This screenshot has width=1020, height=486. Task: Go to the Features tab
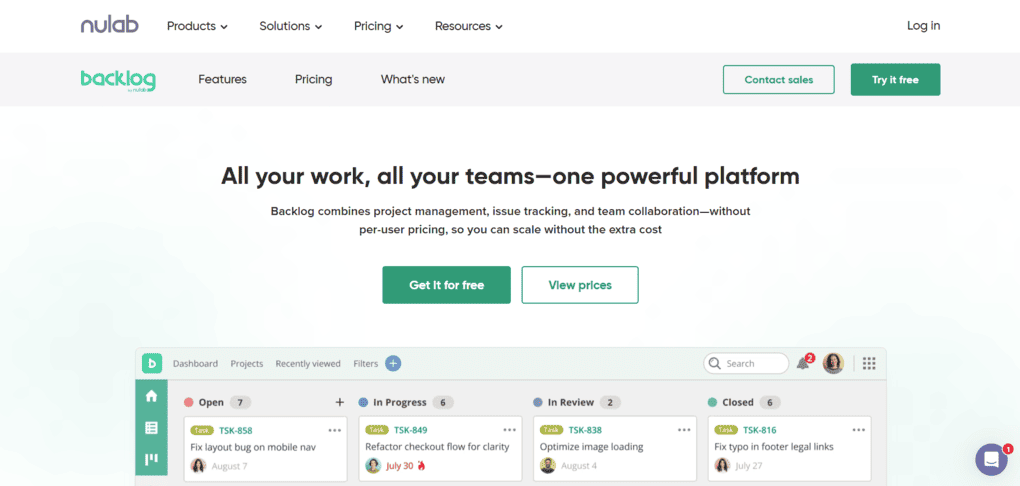(222, 79)
